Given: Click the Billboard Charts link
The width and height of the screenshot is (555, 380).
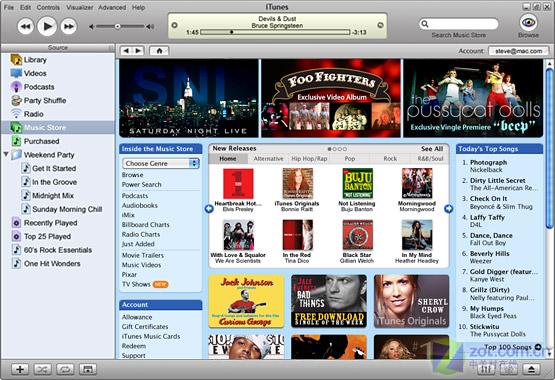Looking at the screenshot, I should pyautogui.click(x=145, y=225).
